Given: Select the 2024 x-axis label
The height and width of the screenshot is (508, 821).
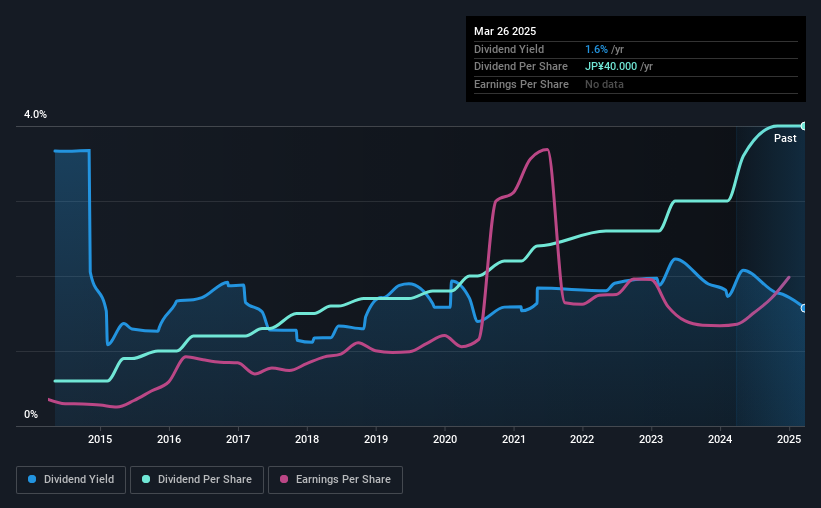Looking at the screenshot, I should pyautogui.click(x=720, y=439).
